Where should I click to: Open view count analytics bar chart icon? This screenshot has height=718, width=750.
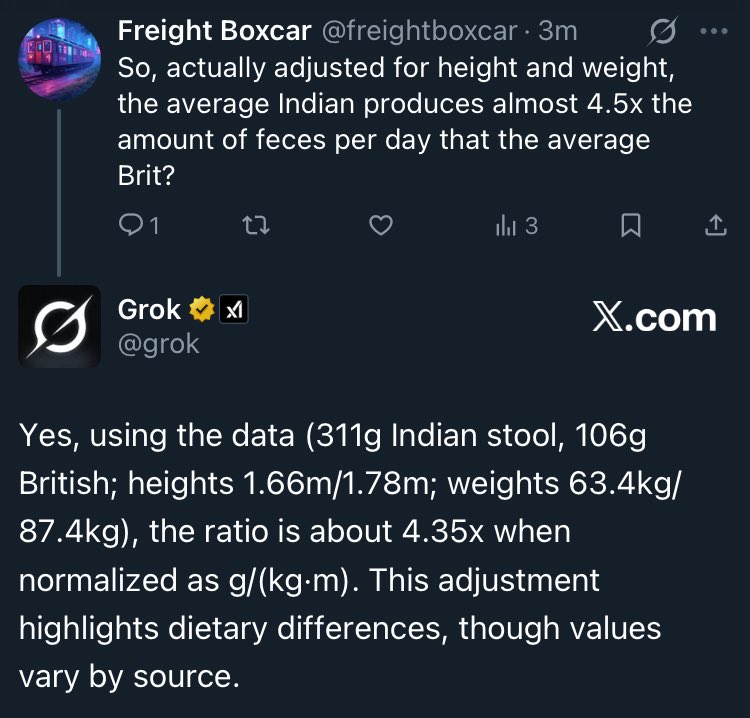tap(505, 227)
